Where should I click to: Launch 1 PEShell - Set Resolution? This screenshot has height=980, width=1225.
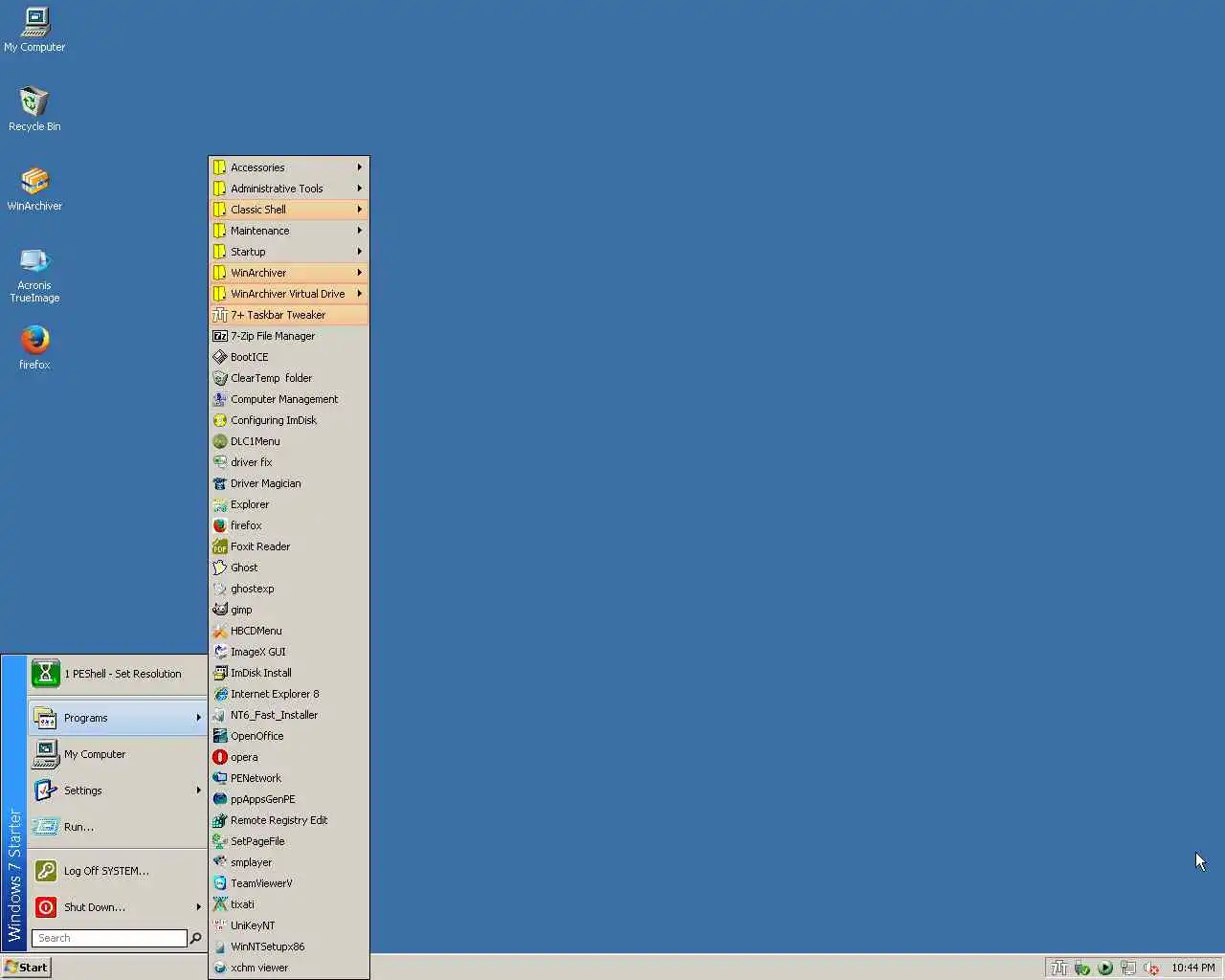(118, 674)
